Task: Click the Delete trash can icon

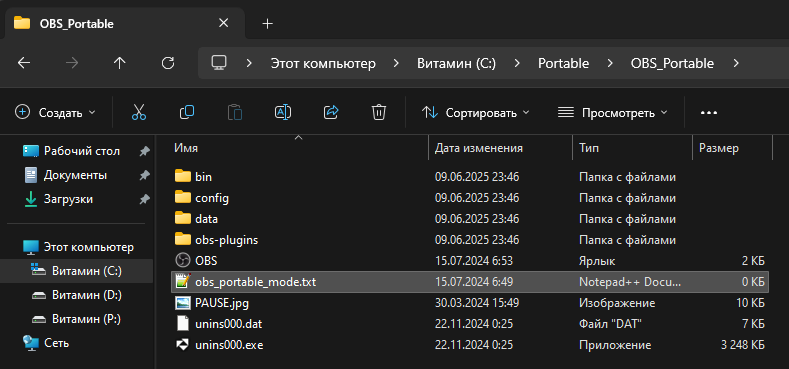Action: point(378,112)
